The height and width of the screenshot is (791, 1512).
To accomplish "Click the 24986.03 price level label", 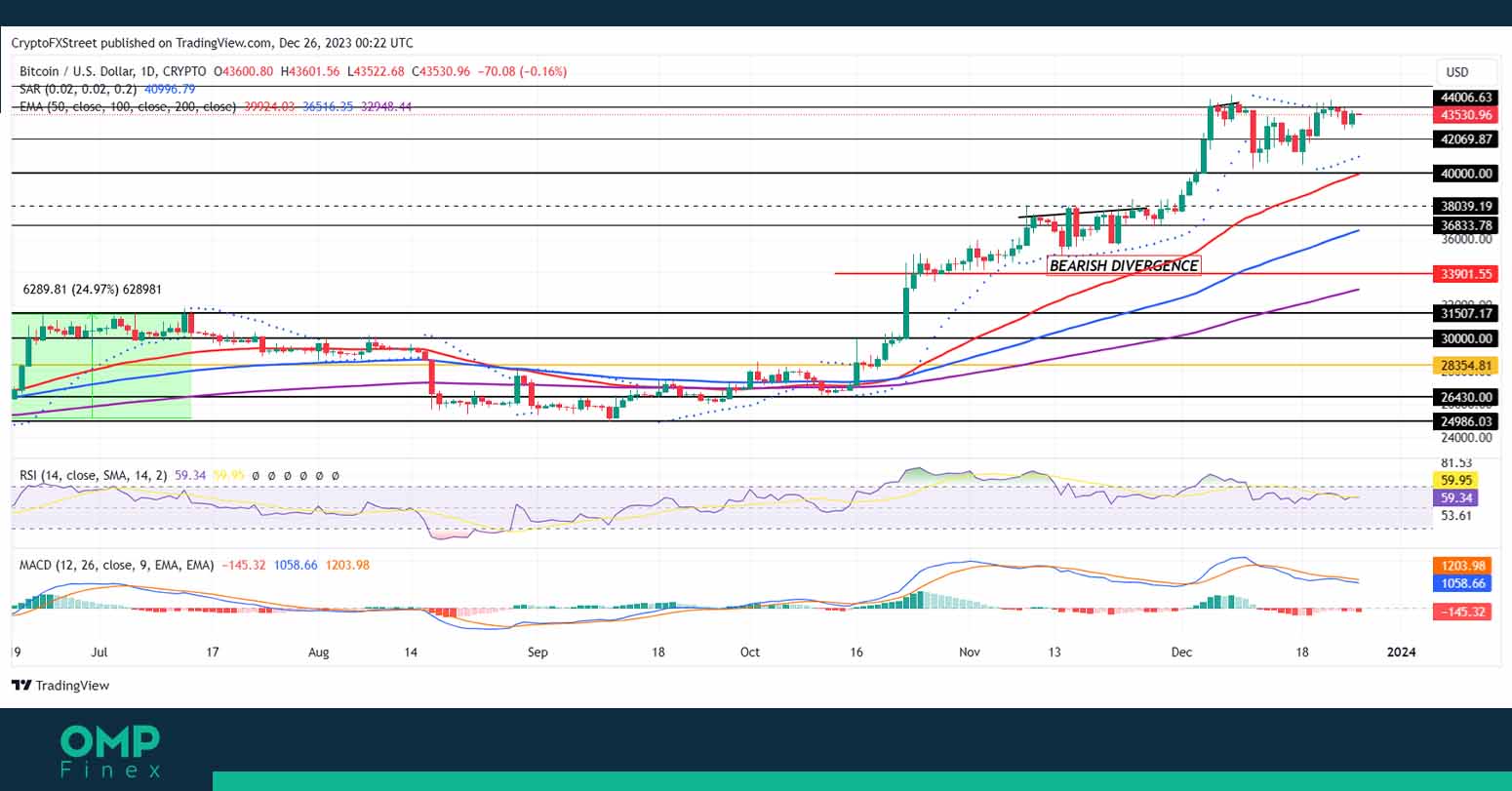I will [1464, 421].
